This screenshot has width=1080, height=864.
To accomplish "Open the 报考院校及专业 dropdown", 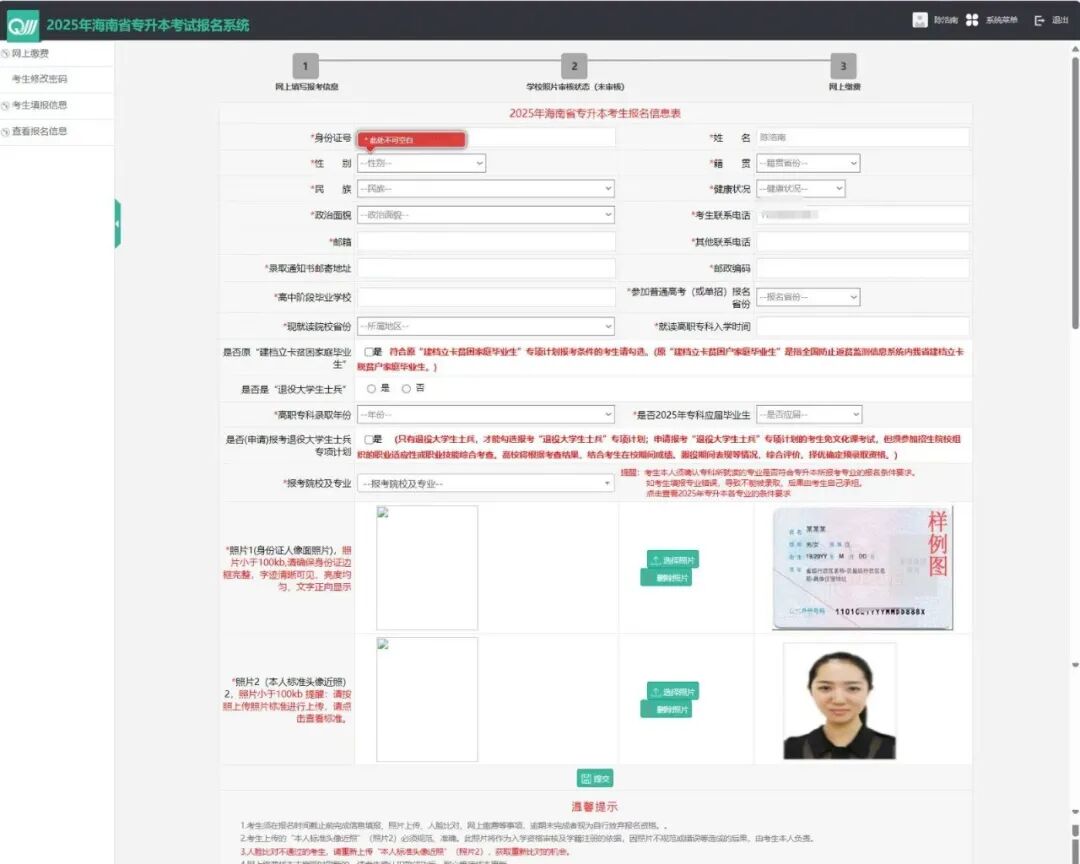I will [x=486, y=484].
